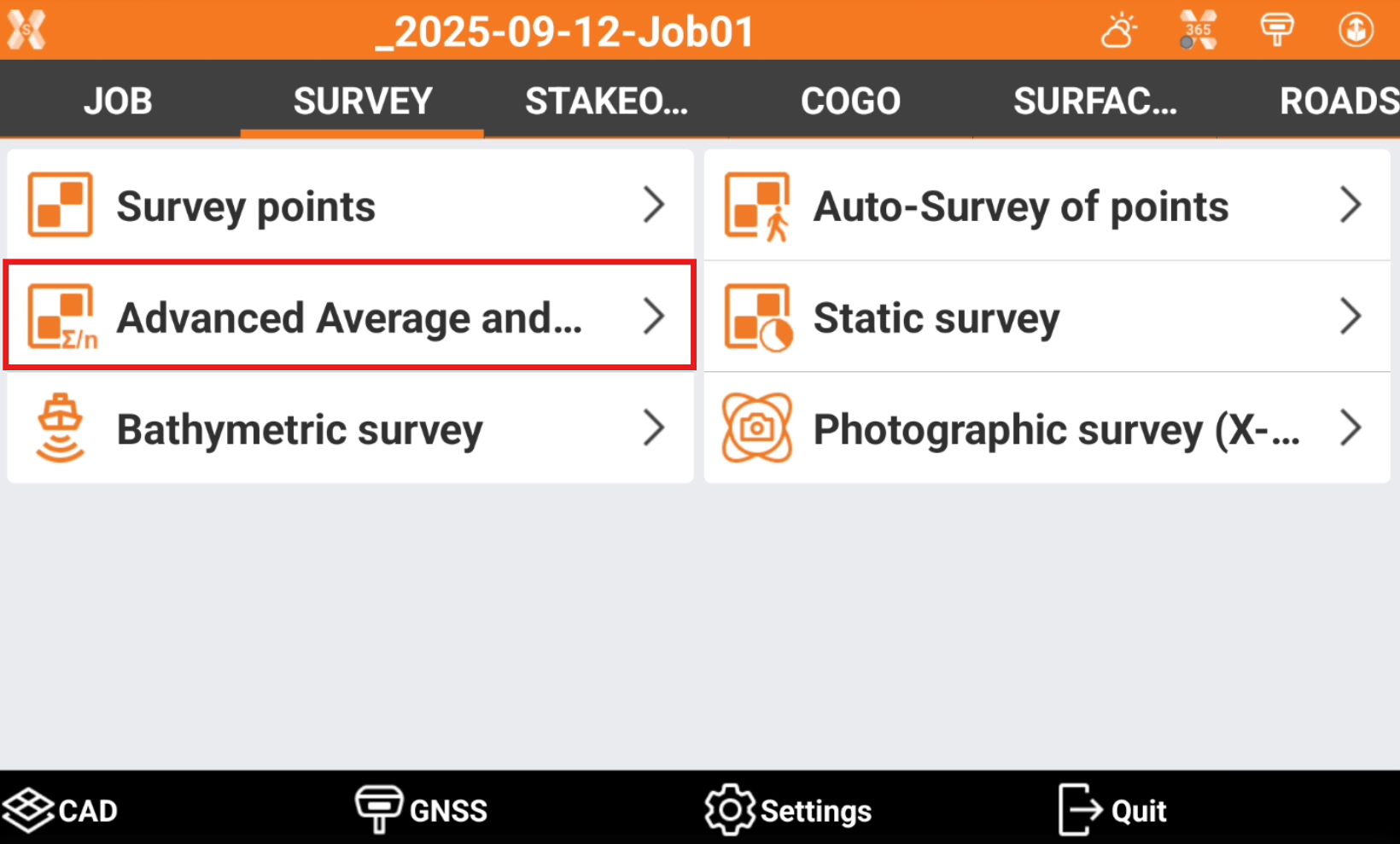Open CAD view from bottom bar

(60, 810)
